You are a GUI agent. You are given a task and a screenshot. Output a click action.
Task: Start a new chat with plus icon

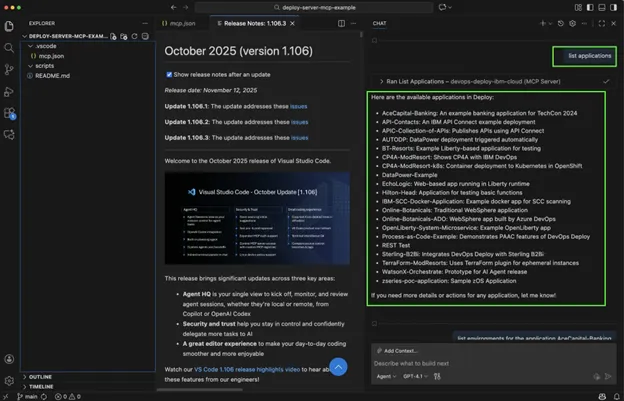[x=542, y=23]
